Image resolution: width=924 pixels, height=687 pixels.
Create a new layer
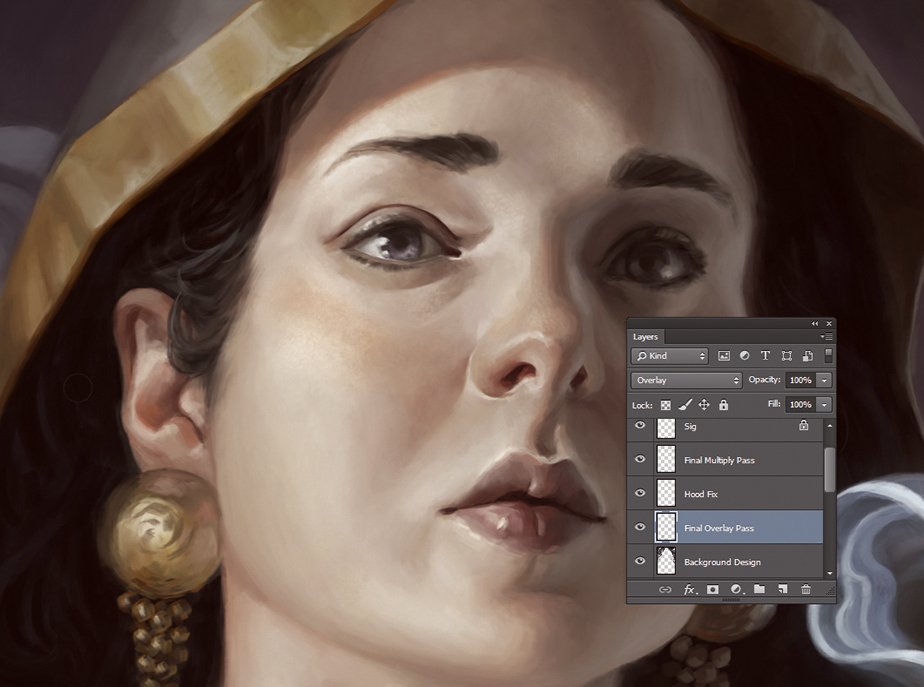point(783,589)
